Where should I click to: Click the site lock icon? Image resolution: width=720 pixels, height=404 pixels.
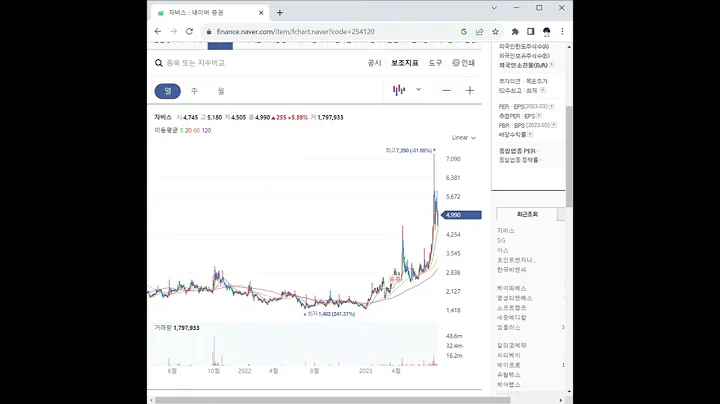point(209,32)
